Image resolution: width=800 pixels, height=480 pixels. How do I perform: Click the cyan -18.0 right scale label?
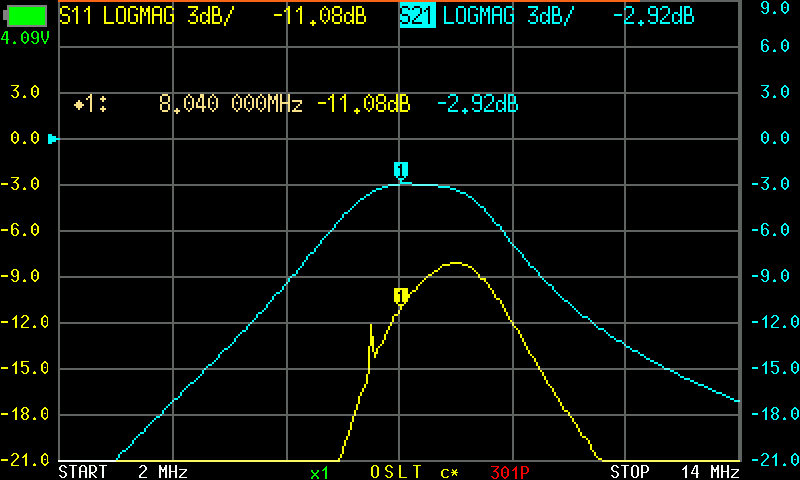[775, 414]
